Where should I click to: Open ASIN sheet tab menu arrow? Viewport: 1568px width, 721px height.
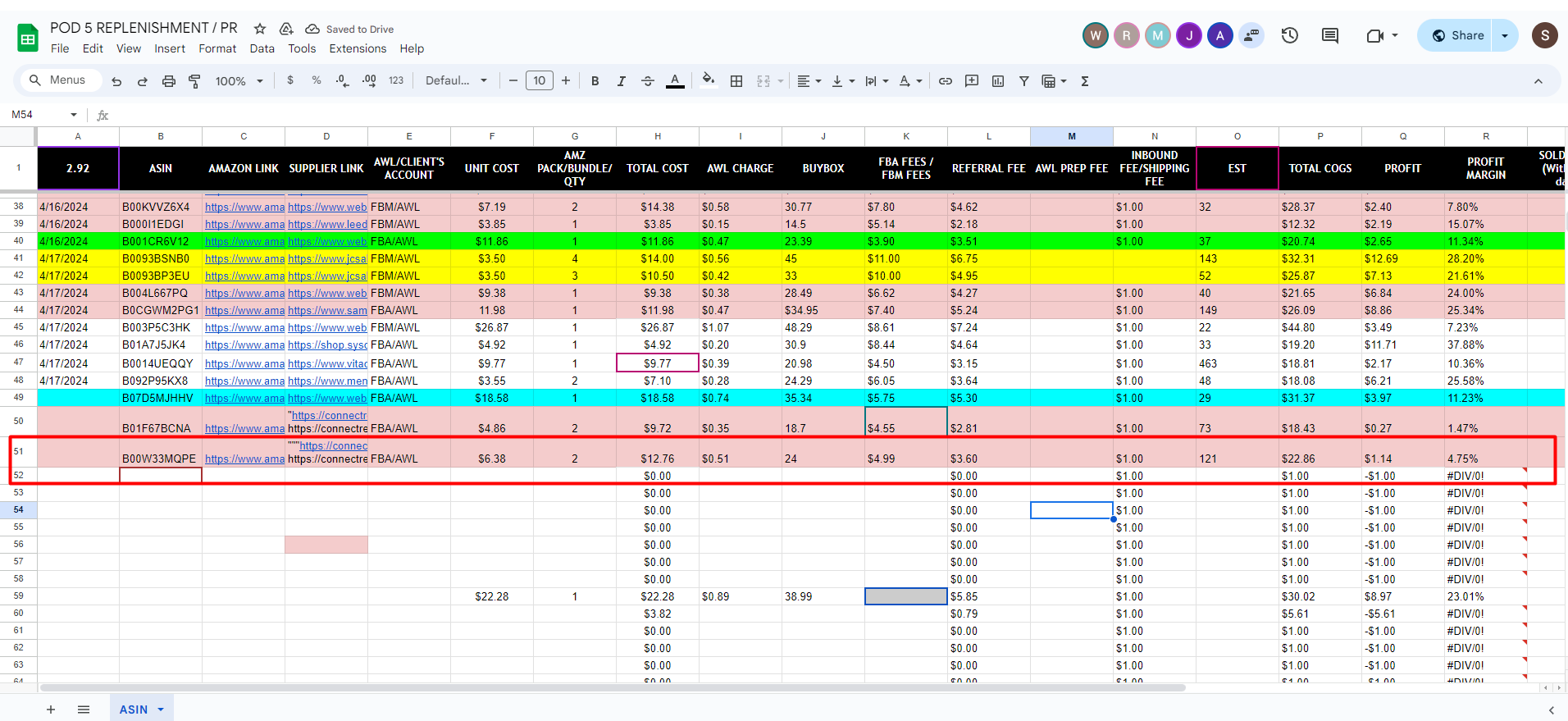(161, 710)
